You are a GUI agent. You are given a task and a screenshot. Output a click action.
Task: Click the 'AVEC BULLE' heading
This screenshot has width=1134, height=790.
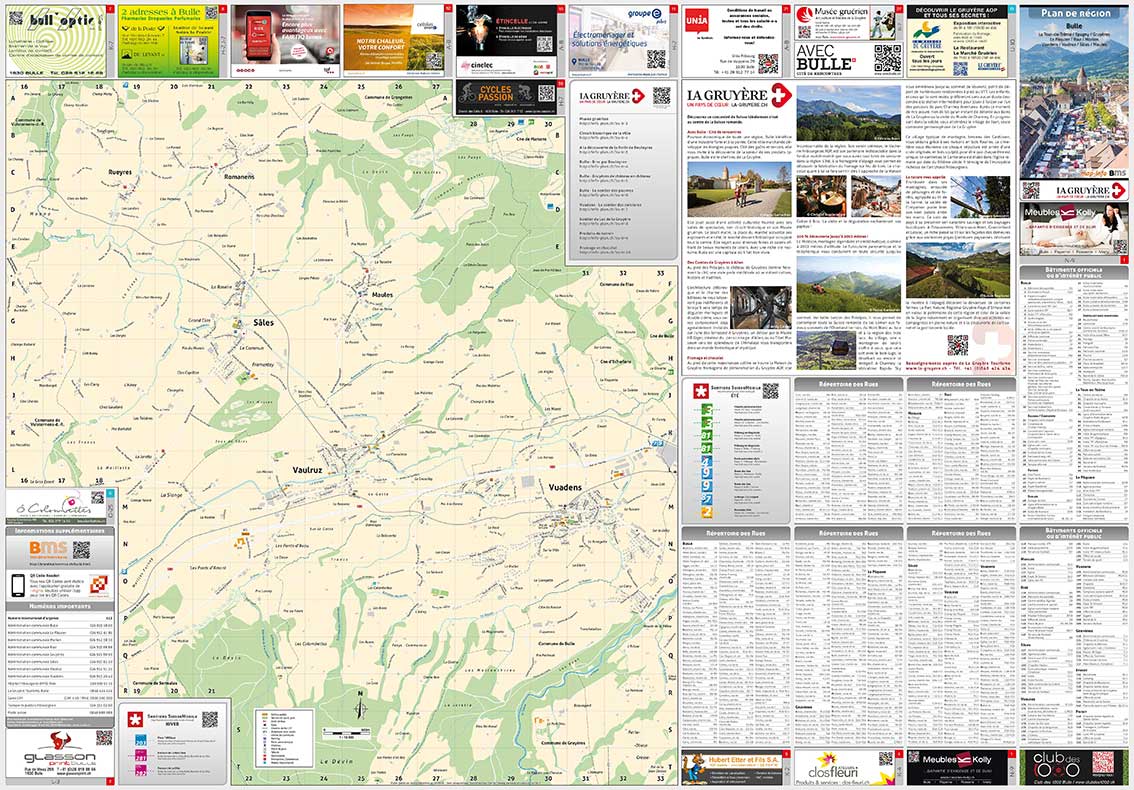coord(826,57)
